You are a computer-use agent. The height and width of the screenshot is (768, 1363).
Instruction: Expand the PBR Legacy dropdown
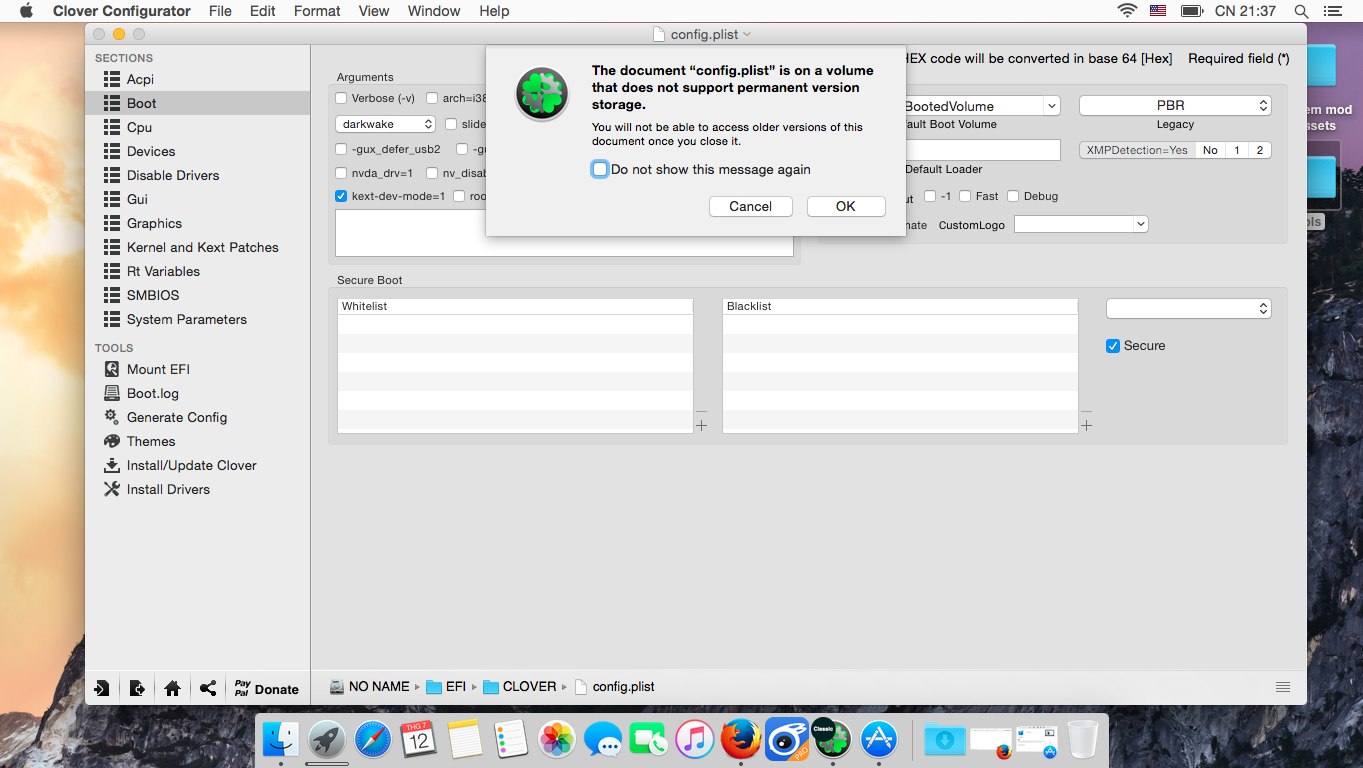pos(1174,105)
